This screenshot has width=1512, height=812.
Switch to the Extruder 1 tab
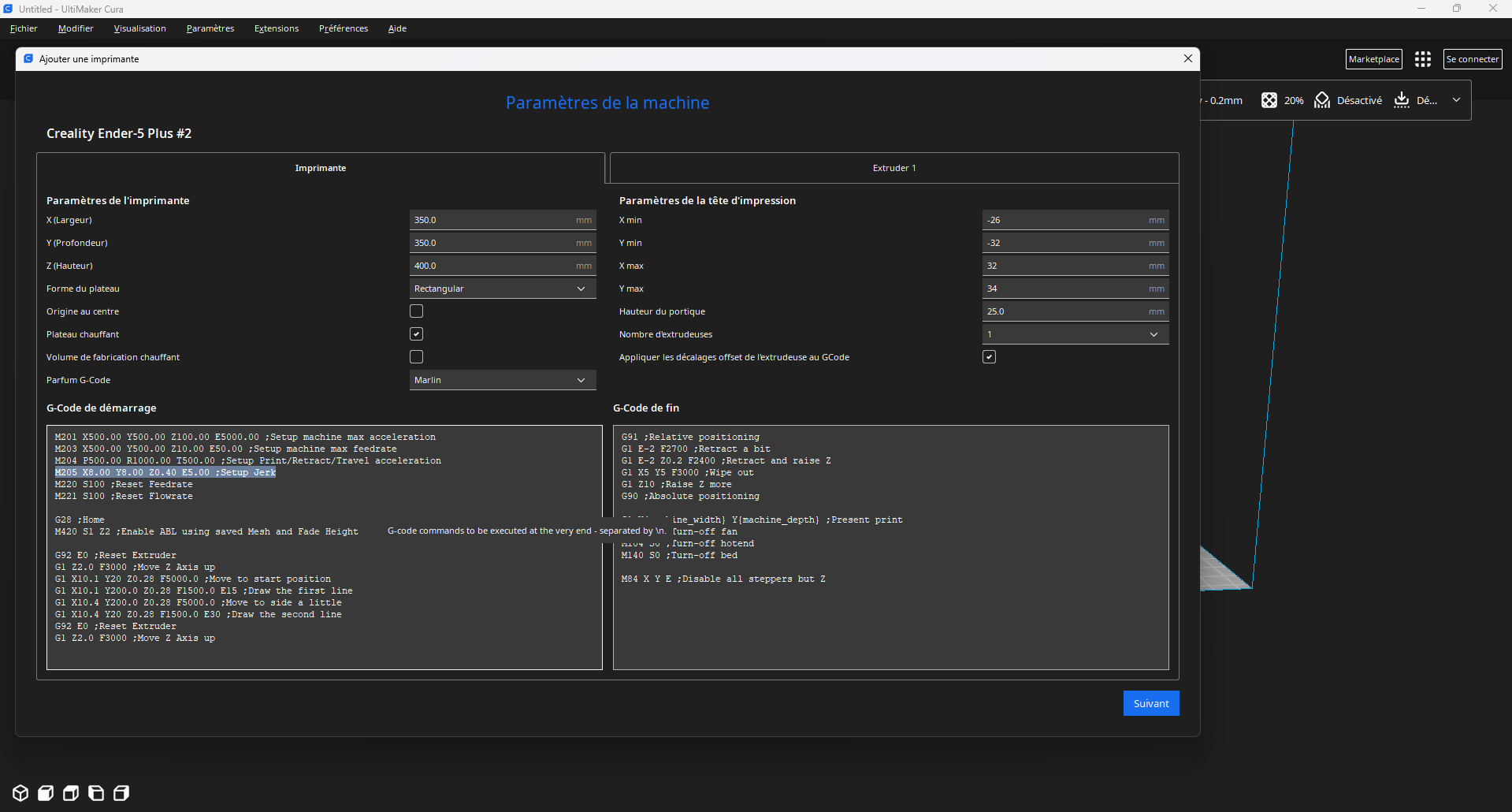(893, 168)
